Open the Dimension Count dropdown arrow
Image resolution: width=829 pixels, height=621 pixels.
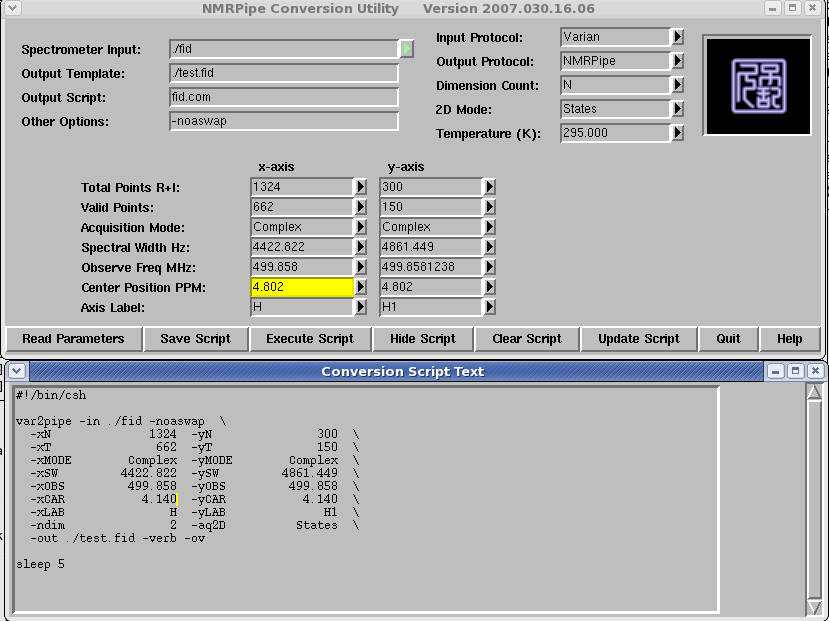[677, 85]
